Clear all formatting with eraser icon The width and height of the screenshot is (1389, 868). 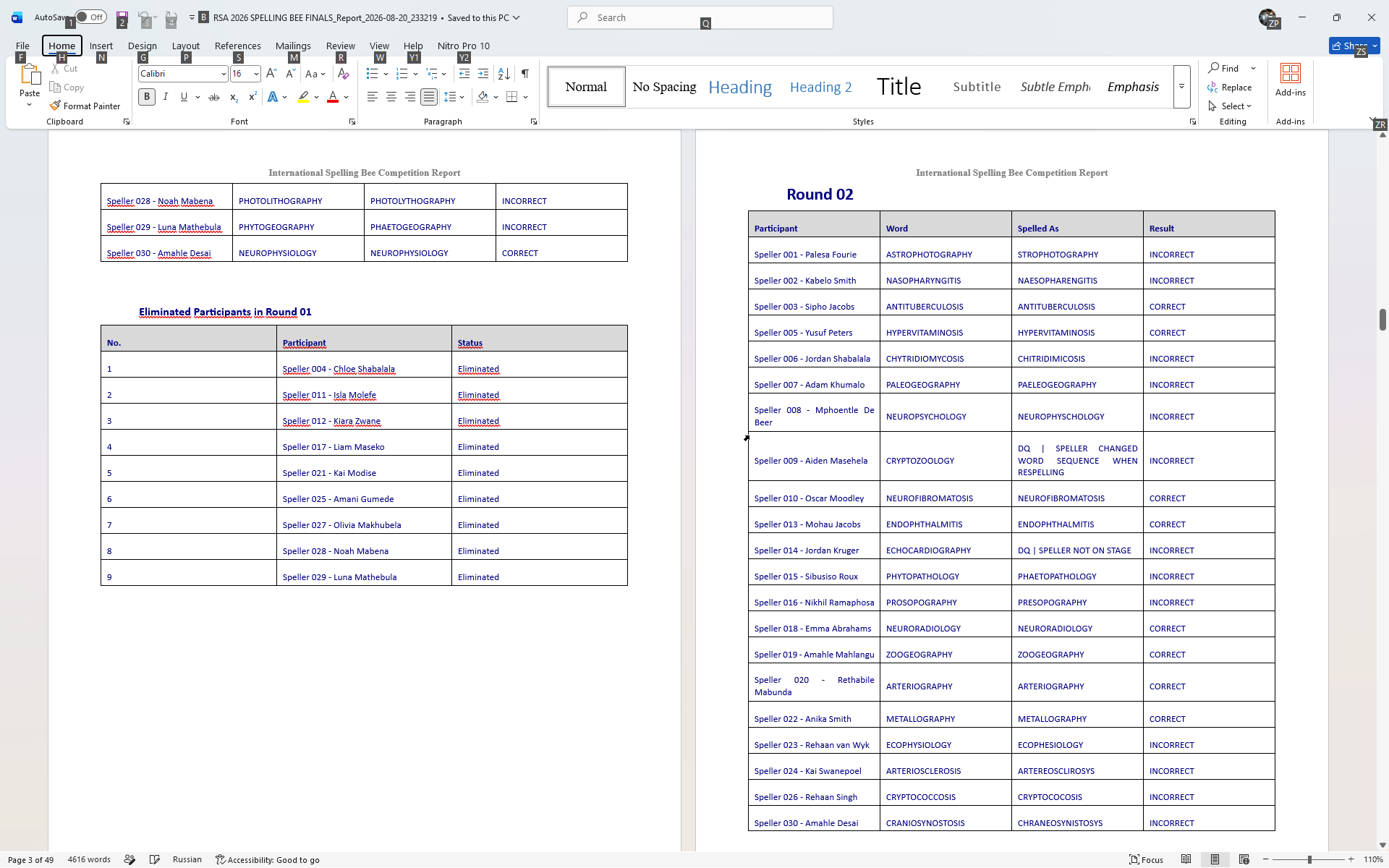pyautogui.click(x=344, y=74)
